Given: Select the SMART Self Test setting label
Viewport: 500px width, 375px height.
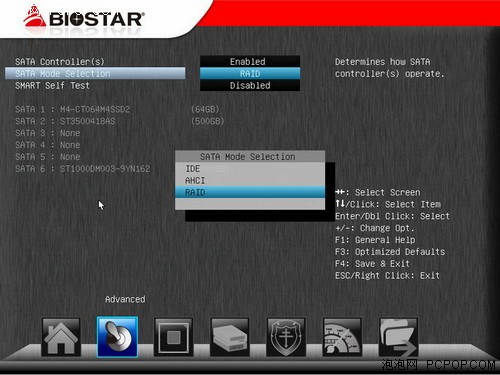Looking at the screenshot, I should 52,86.
